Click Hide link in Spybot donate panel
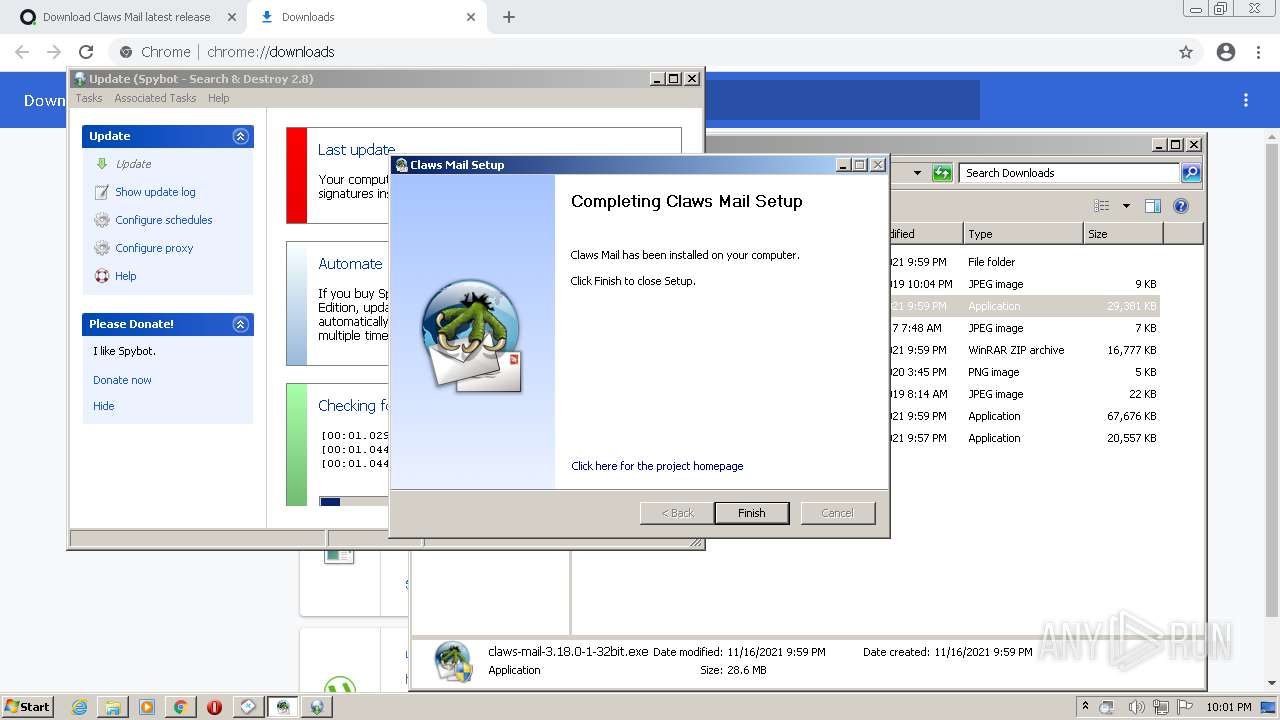This screenshot has height=720, width=1280. click(104, 406)
